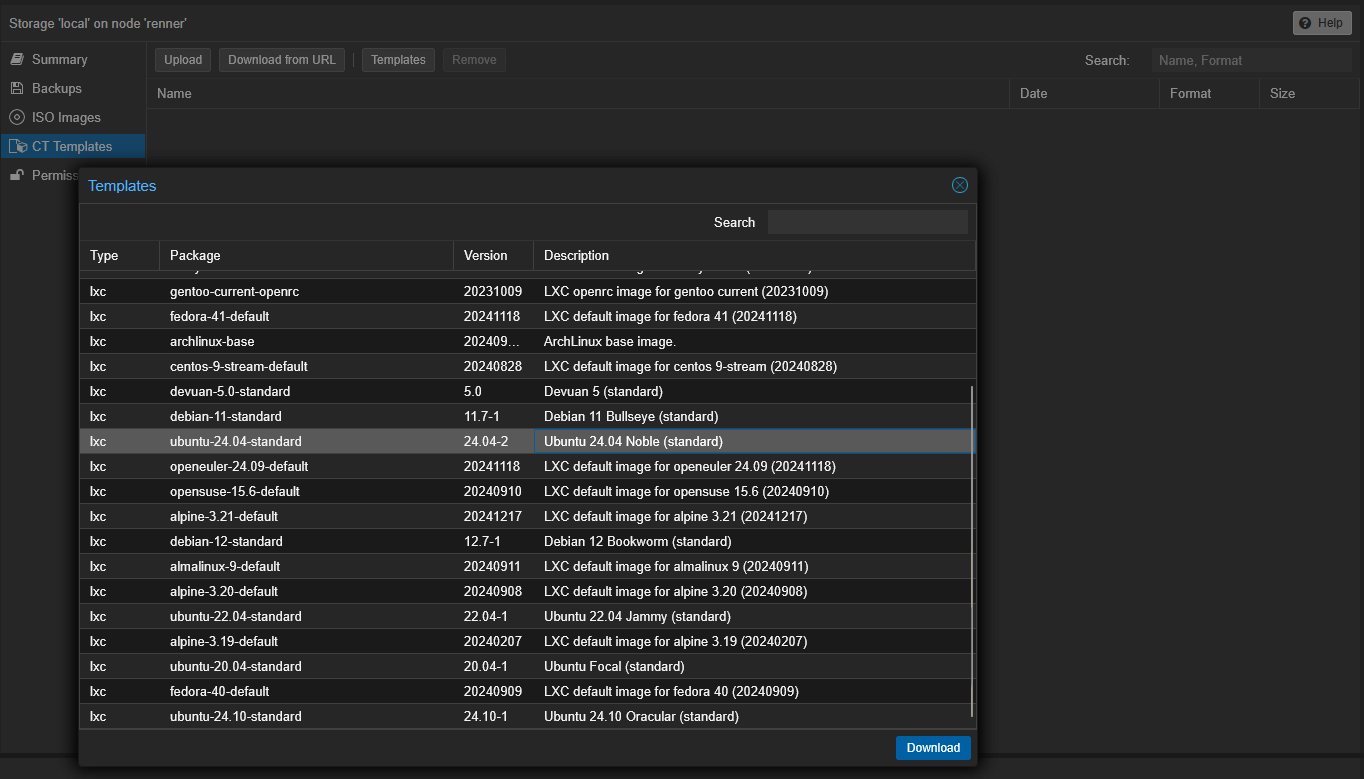Click the Help button
The width and height of the screenshot is (1364, 779).
[x=1321, y=23]
